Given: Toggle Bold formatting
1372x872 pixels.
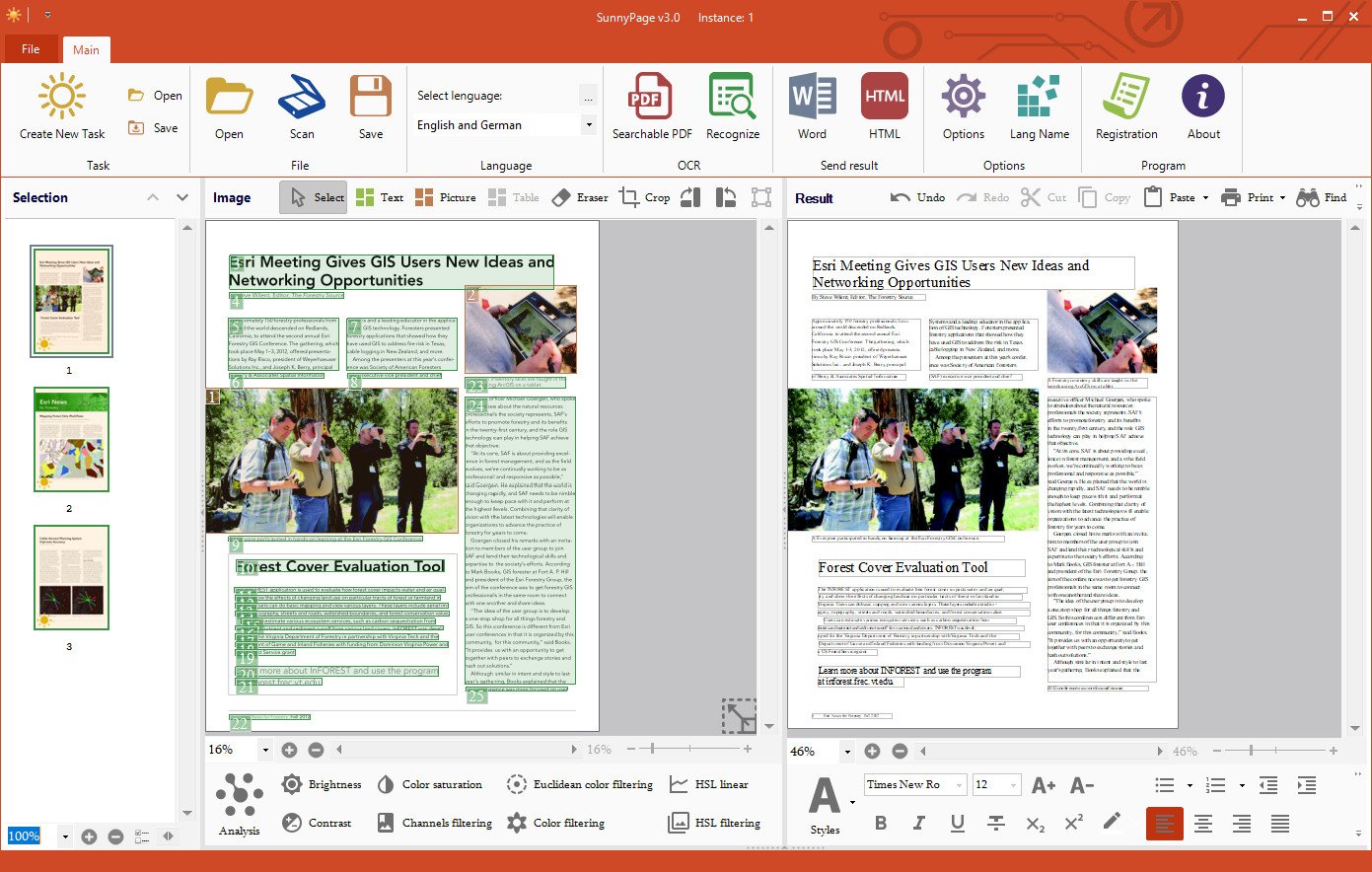Looking at the screenshot, I should 881,824.
